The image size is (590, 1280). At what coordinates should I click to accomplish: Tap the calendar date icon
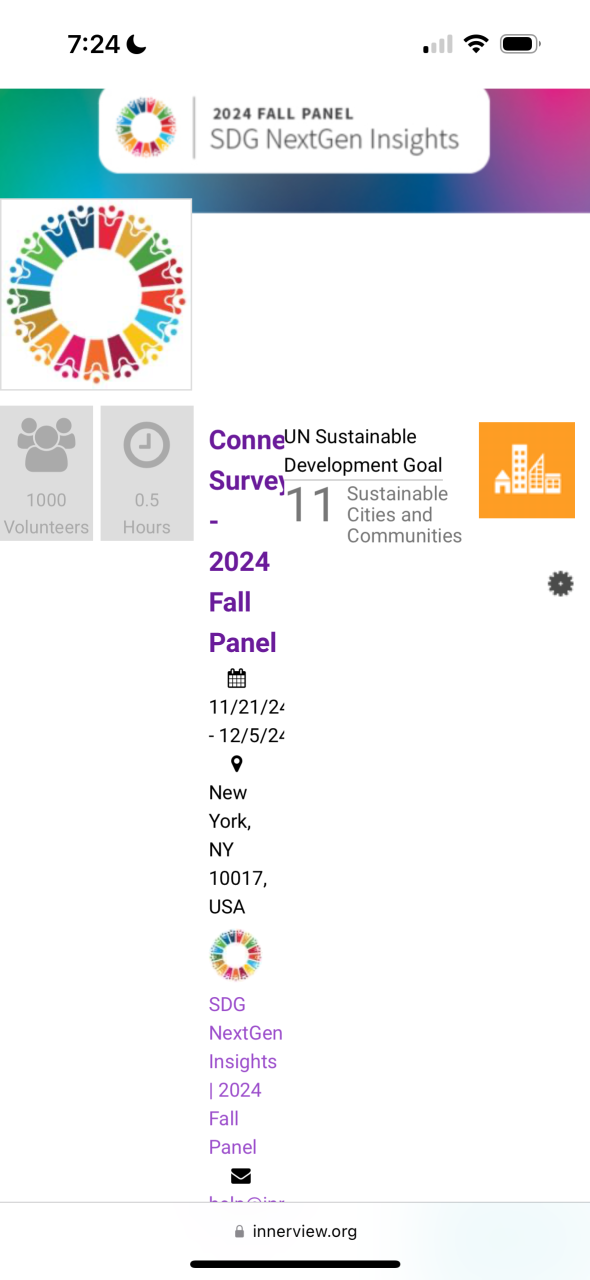[x=237, y=679]
